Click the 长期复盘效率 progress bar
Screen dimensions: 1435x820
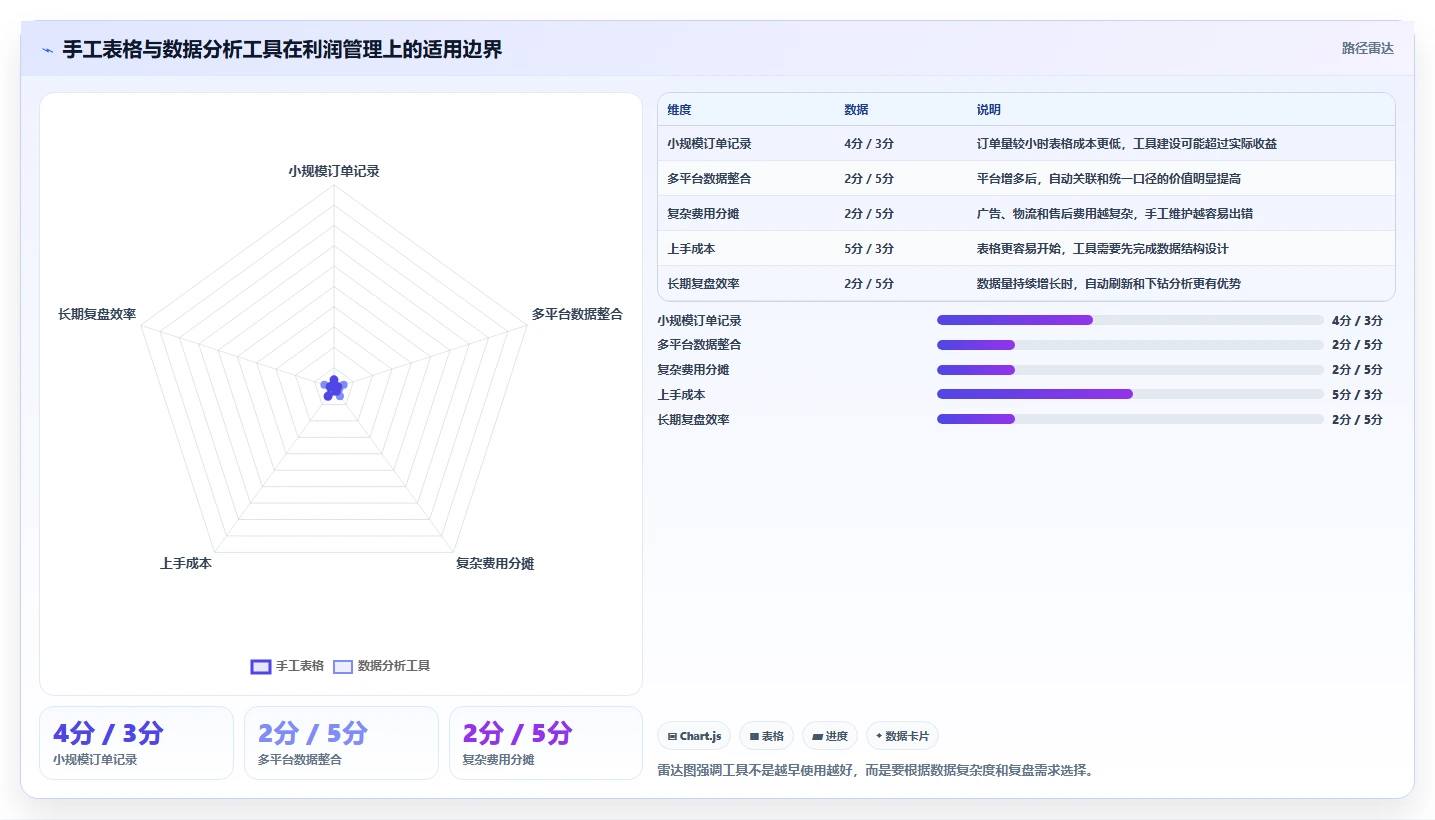point(1130,419)
